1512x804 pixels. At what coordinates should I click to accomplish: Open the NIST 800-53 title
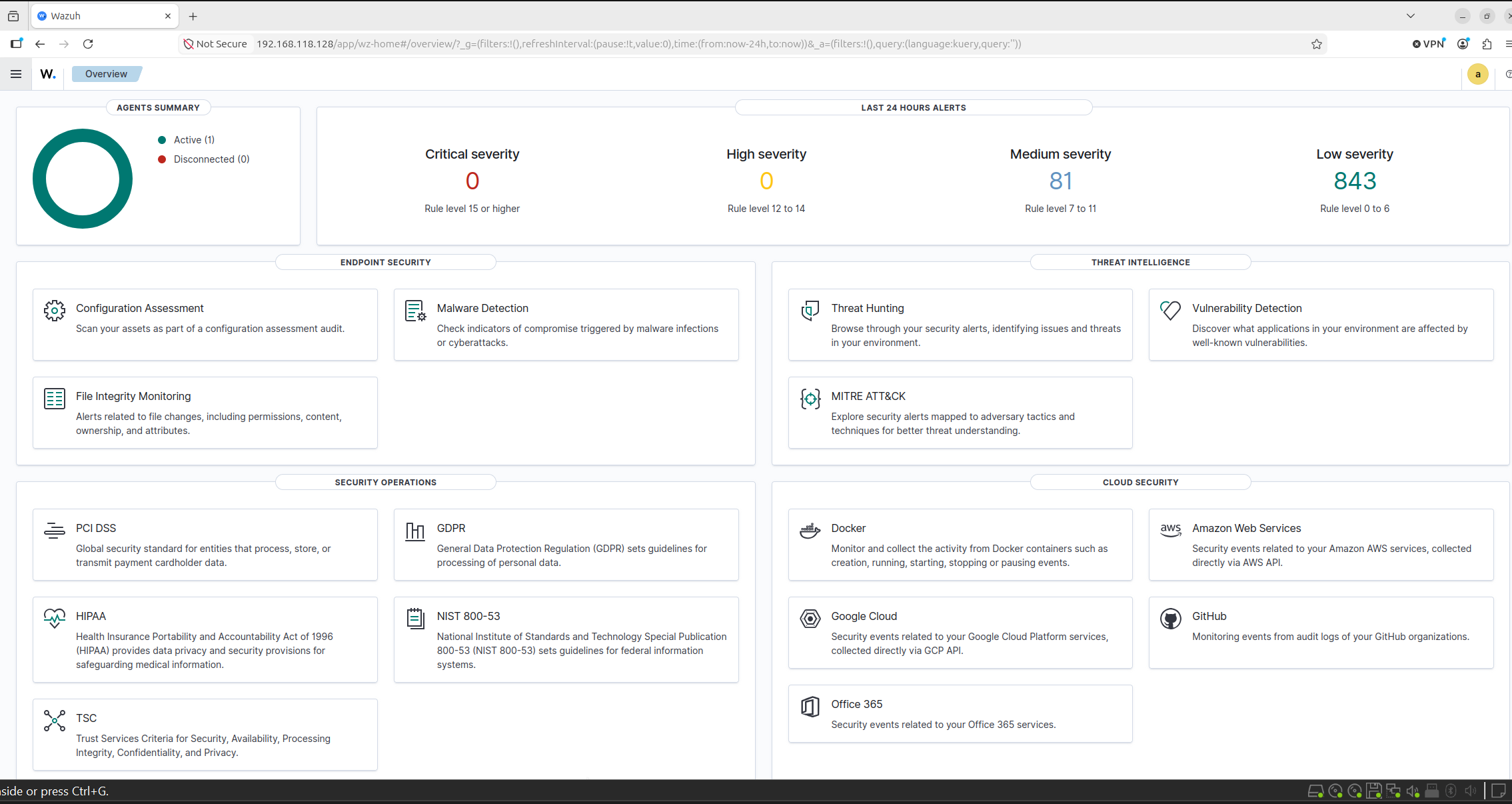coord(468,616)
